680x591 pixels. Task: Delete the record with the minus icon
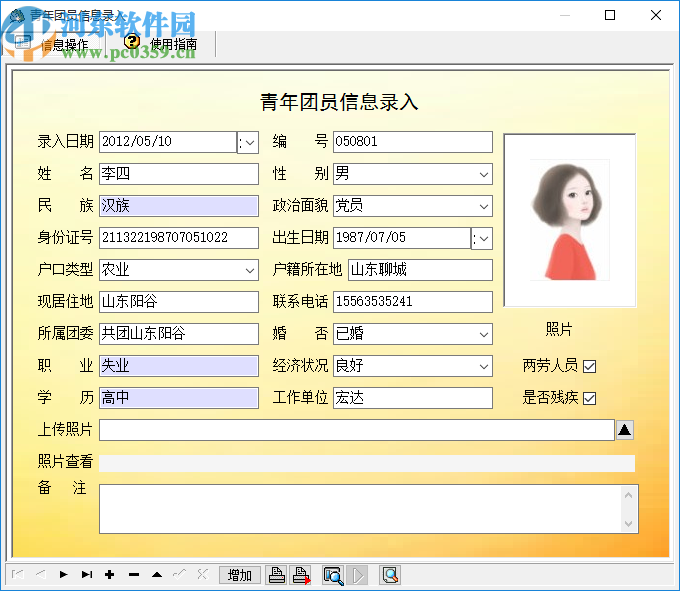[x=134, y=575]
